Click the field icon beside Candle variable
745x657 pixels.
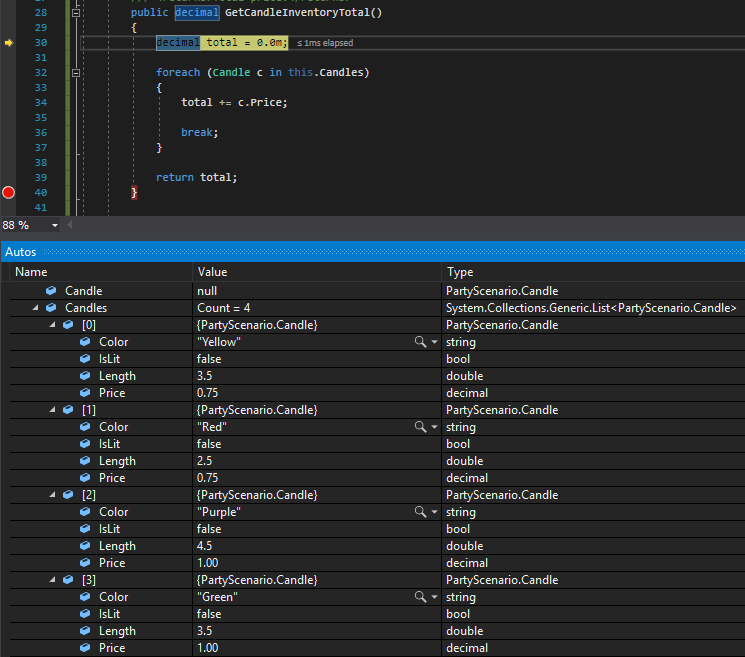coord(51,291)
